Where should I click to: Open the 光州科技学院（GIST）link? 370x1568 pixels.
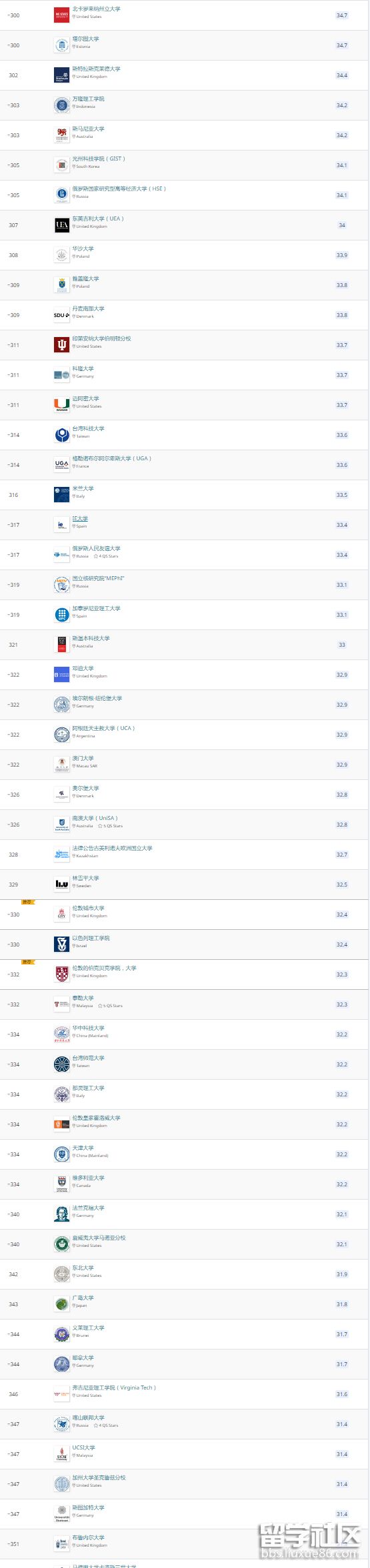(99, 159)
